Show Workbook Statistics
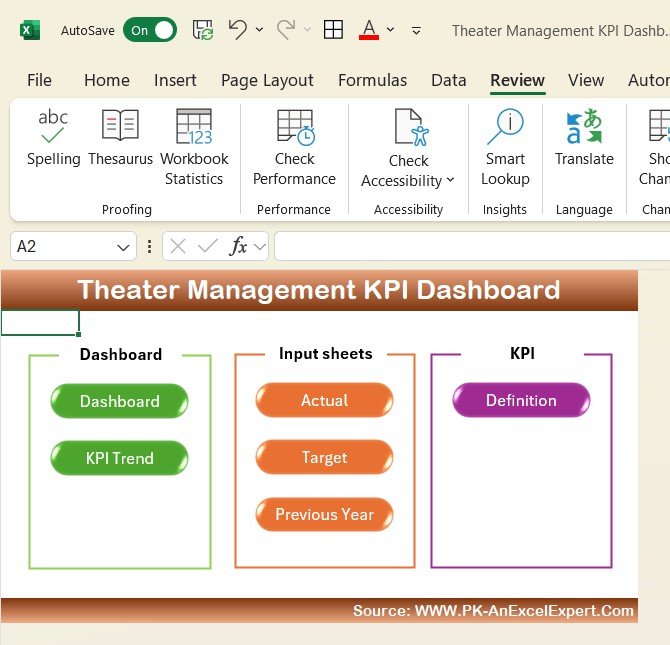 (194, 147)
